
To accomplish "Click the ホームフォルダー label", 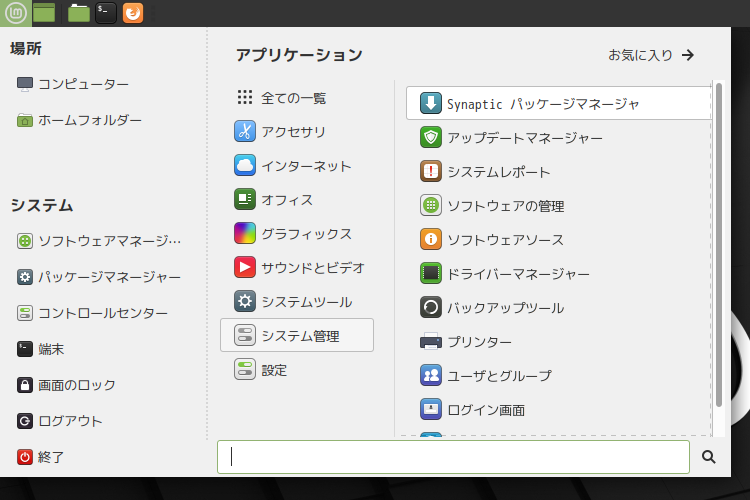I will point(90,120).
